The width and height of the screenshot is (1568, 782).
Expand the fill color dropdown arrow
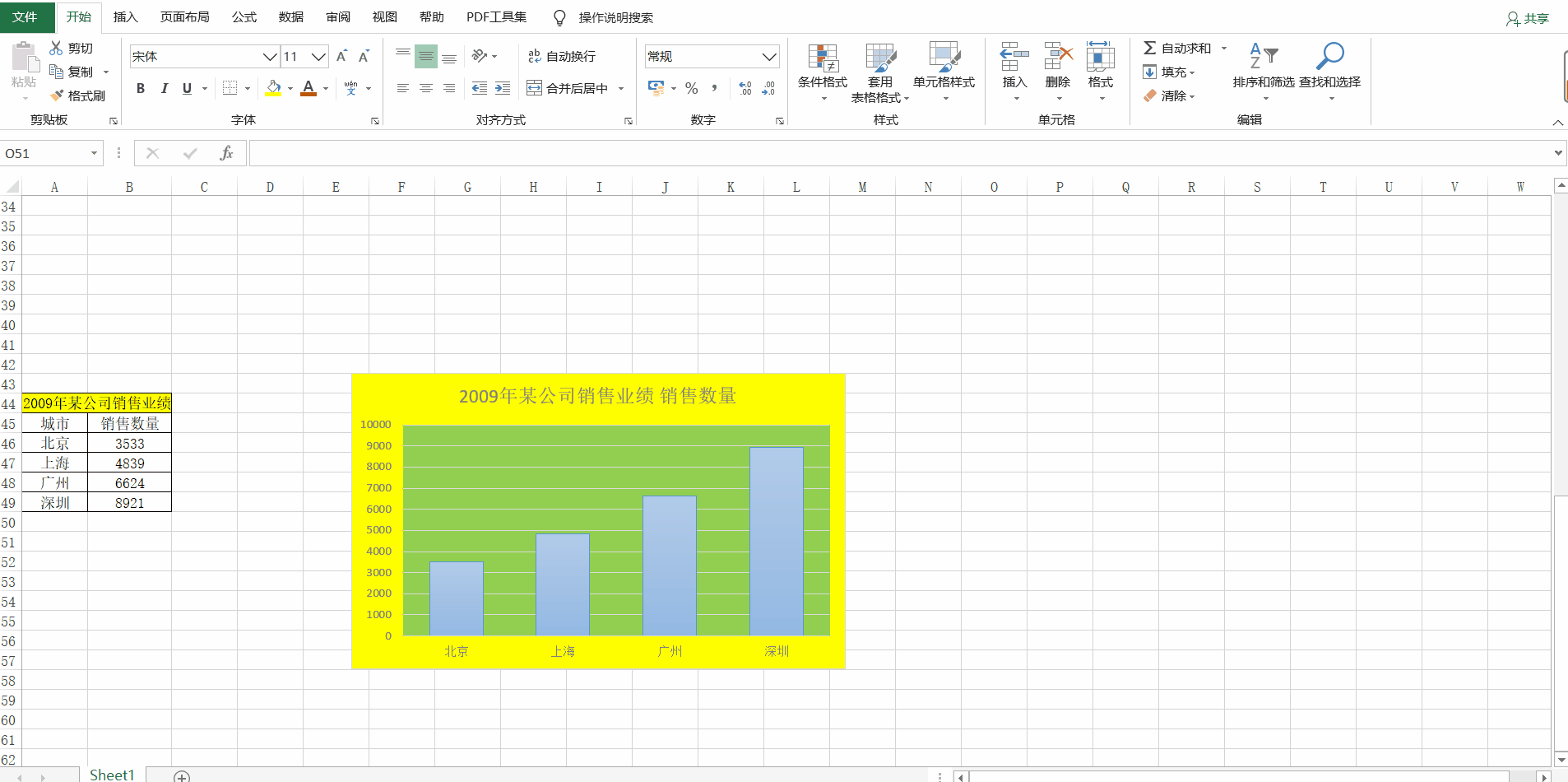[x=290, y=88]
